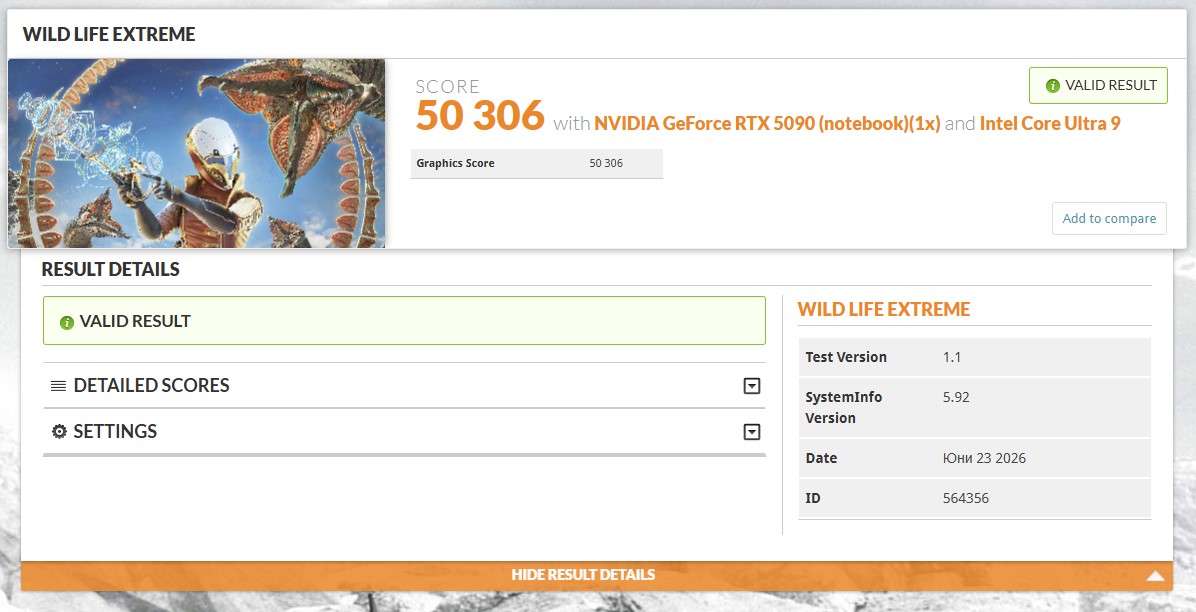
Task: Click the large VALID RESULT banner
Action: coord(404,320)
